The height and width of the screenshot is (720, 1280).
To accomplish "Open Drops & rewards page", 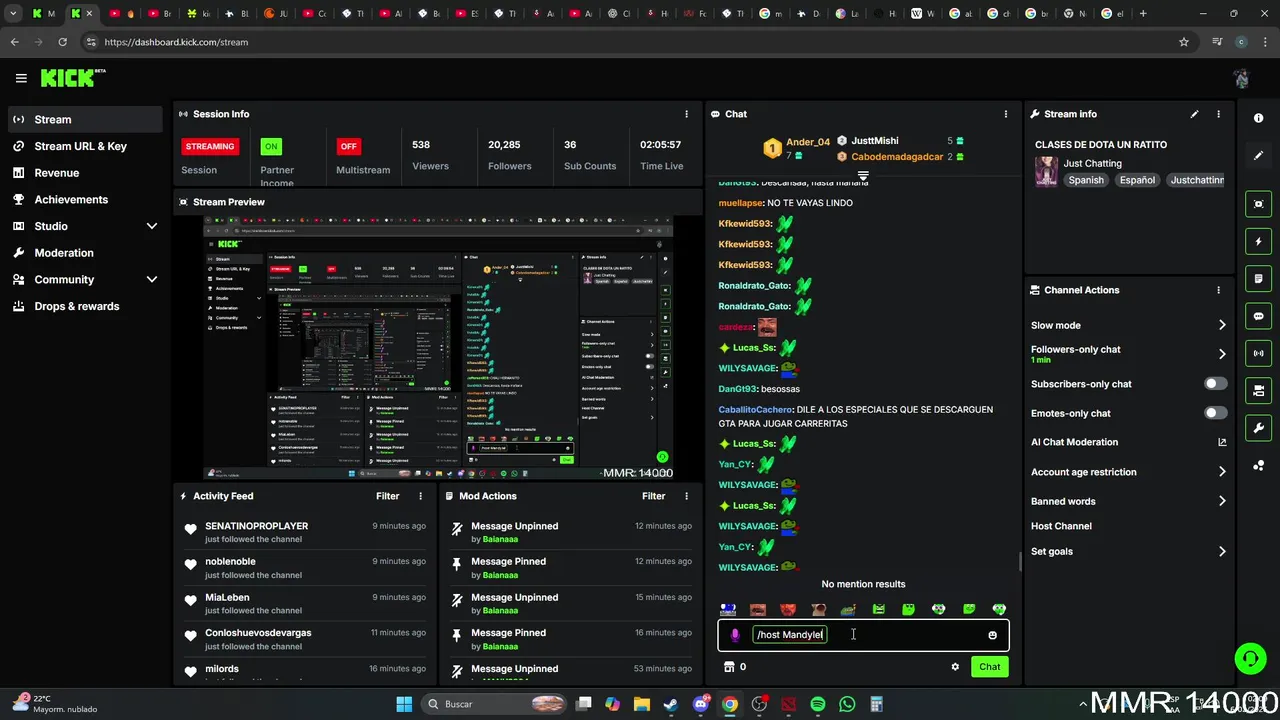I will (x=85, y=306).
